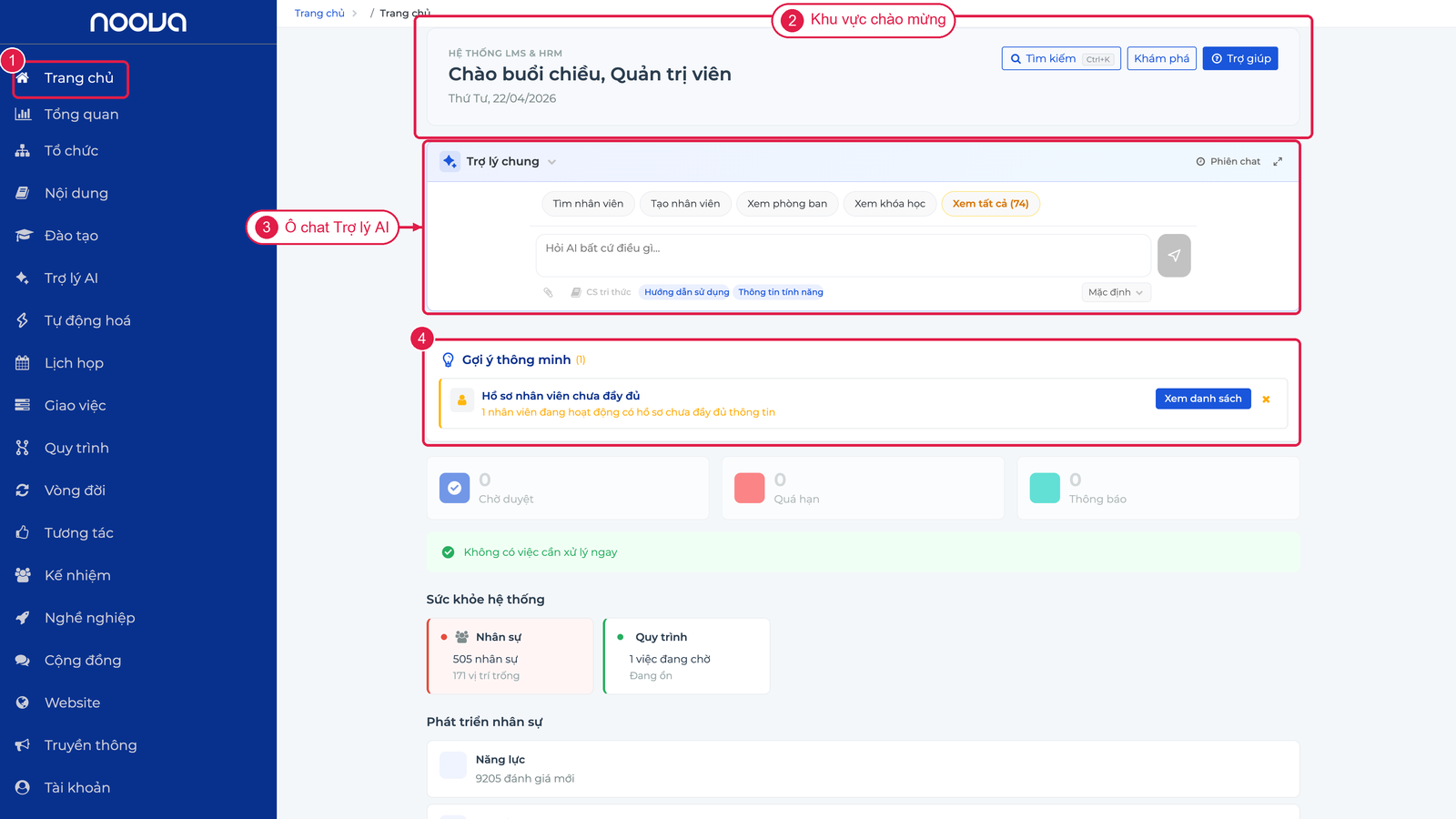Viewport: 1456px width, 819px height.
Task: Click the Xem phòng ban suggestion chip
Action: [787, 204]
